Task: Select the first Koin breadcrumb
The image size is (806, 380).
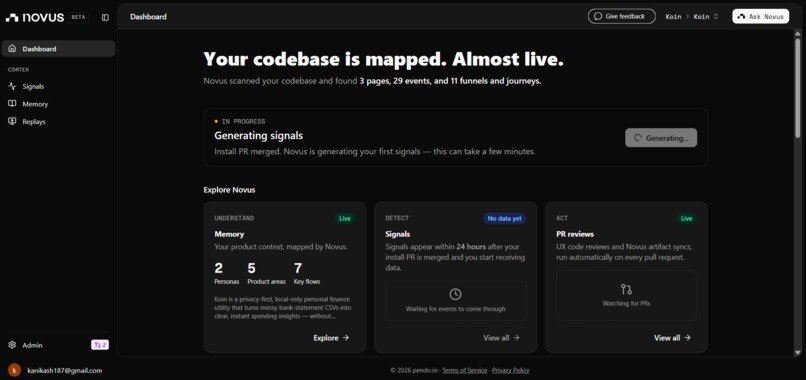Action: (x=673, y=16)
